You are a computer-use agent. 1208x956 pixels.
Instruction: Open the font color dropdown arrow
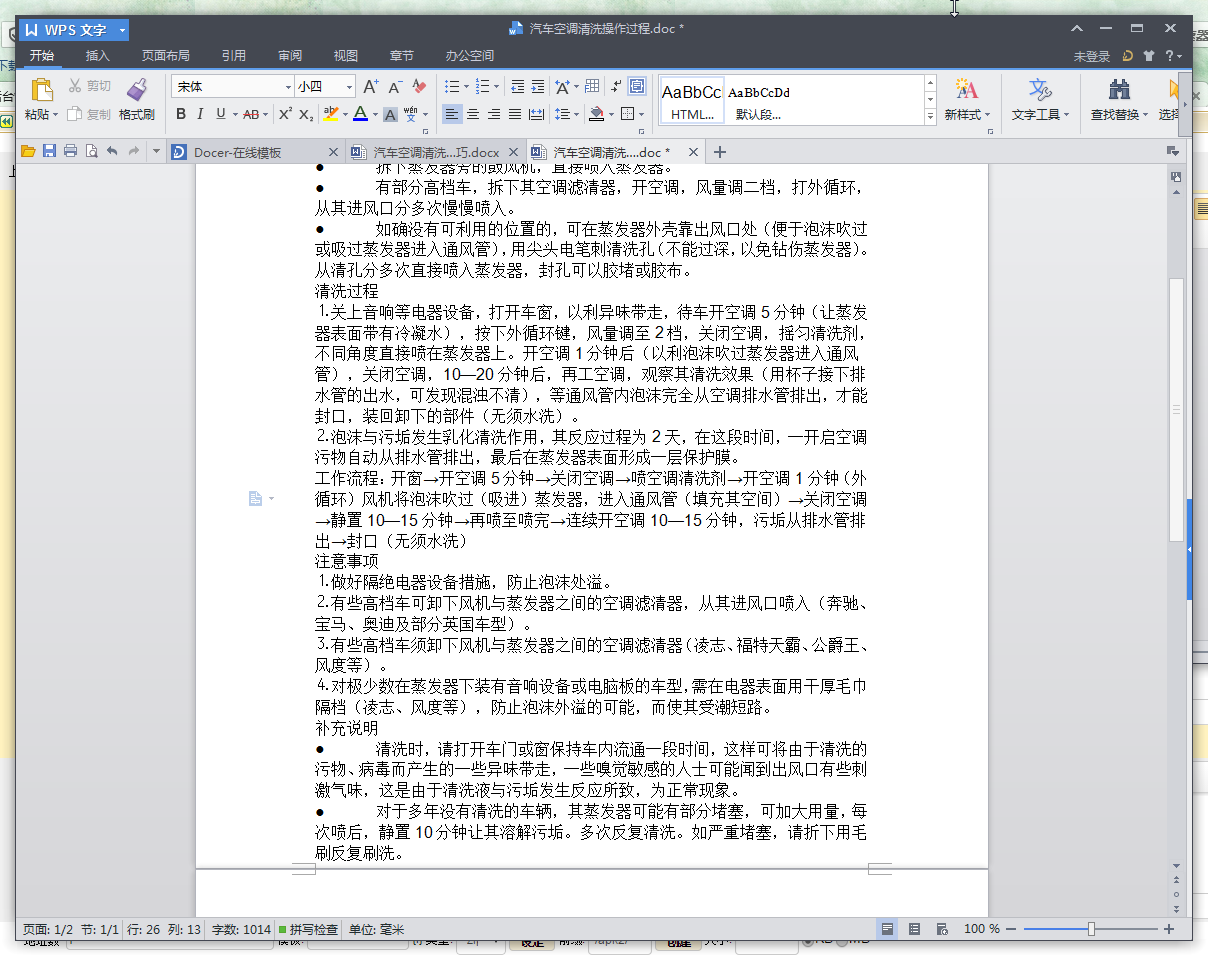[375, 114]
